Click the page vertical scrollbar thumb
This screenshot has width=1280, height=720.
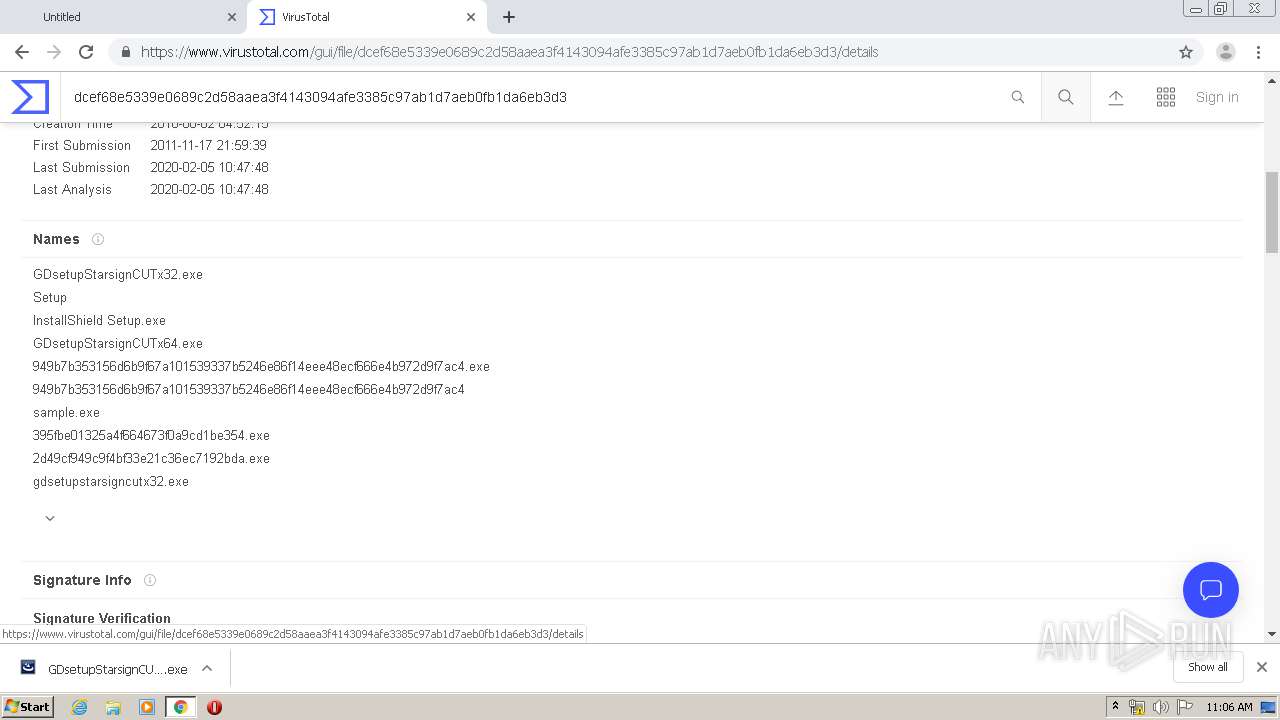[x=1272, y=212]
